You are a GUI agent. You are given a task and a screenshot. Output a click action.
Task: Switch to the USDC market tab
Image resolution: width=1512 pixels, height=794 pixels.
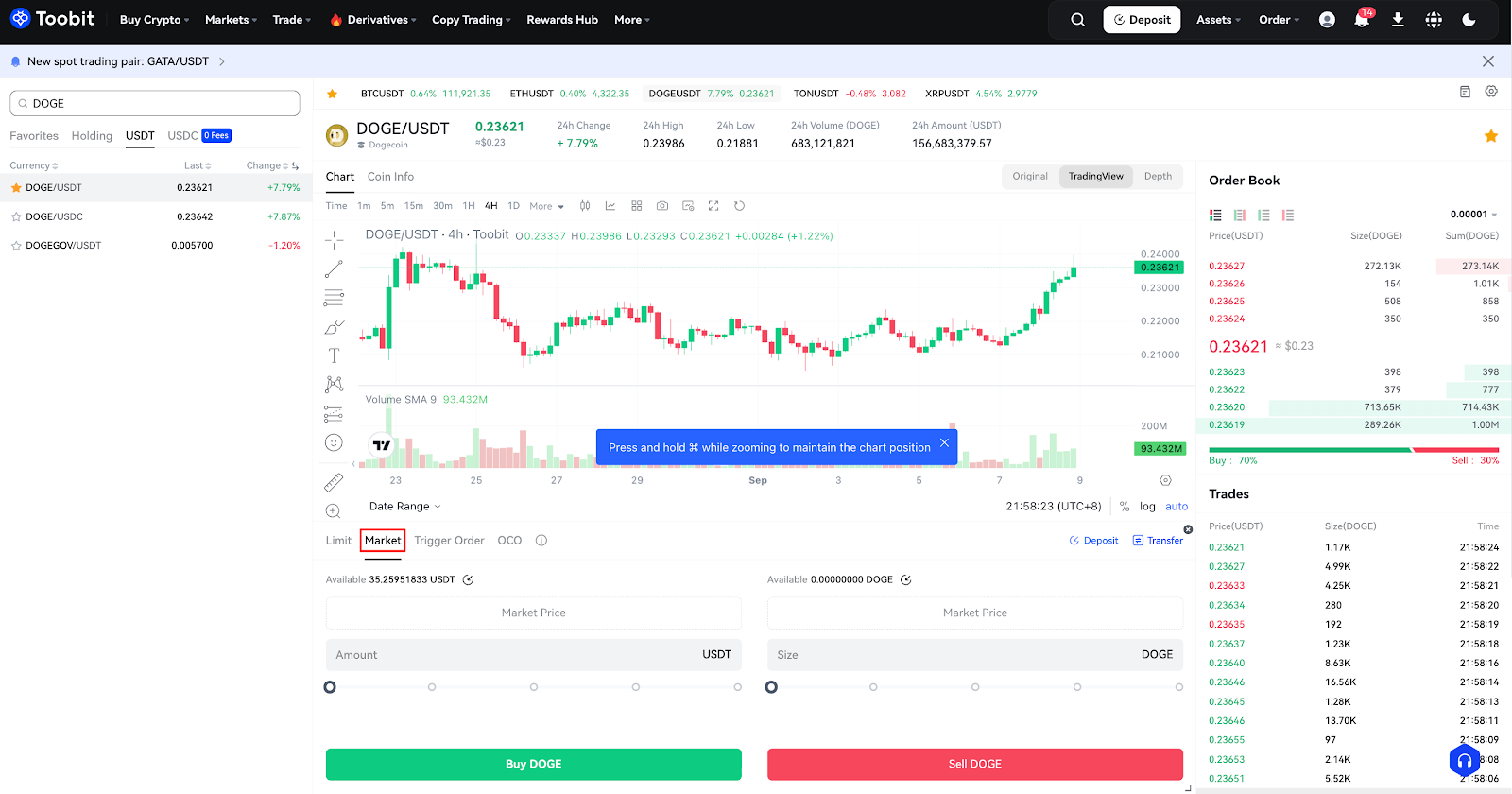tap(182, 136)
